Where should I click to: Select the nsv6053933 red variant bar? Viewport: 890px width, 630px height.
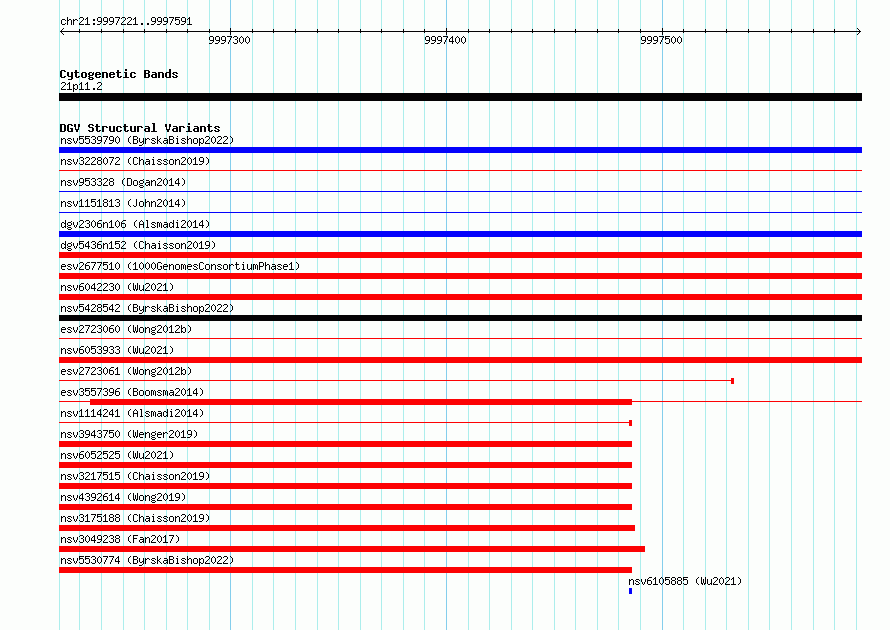[460, 360]
